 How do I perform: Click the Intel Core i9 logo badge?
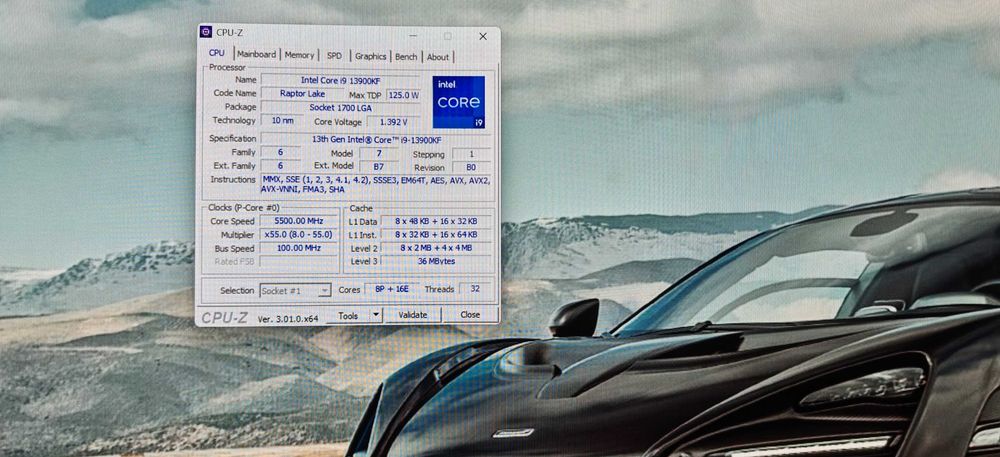[x=459, y=102]
